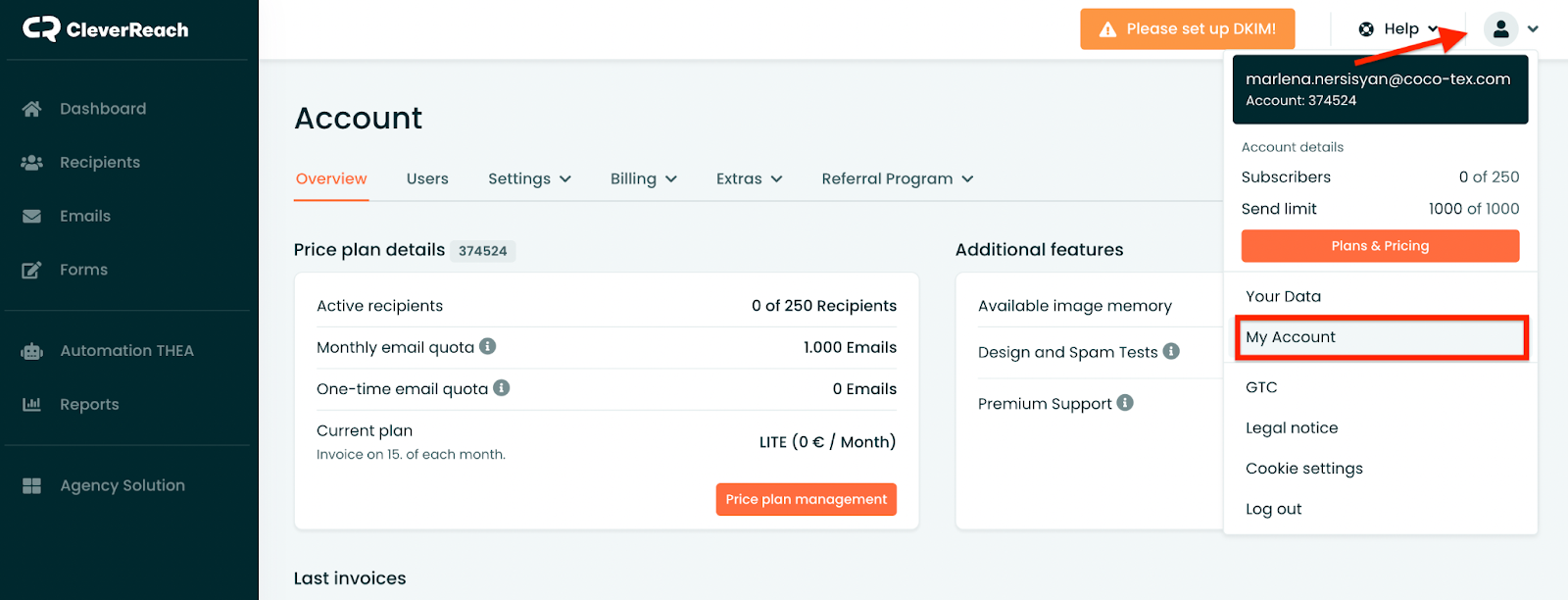Image resolution: width=1568 pixels, height=600 pixels.
Task: Expand the Extras dropdown chevron
Action: pos(776,179)
